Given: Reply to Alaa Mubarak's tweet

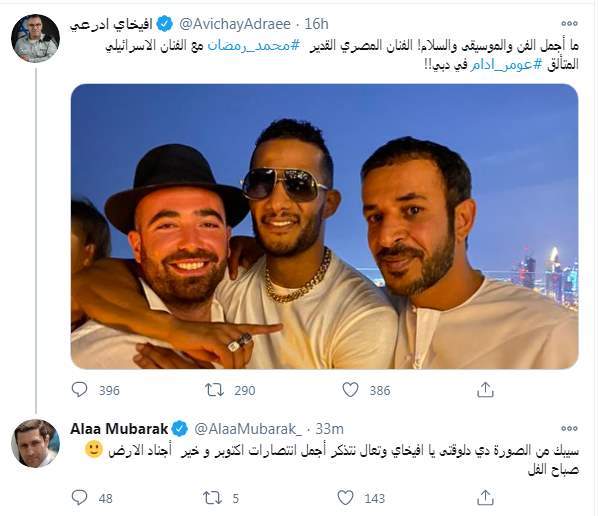Looking at the screenshot, I should [x=79, y=498].
